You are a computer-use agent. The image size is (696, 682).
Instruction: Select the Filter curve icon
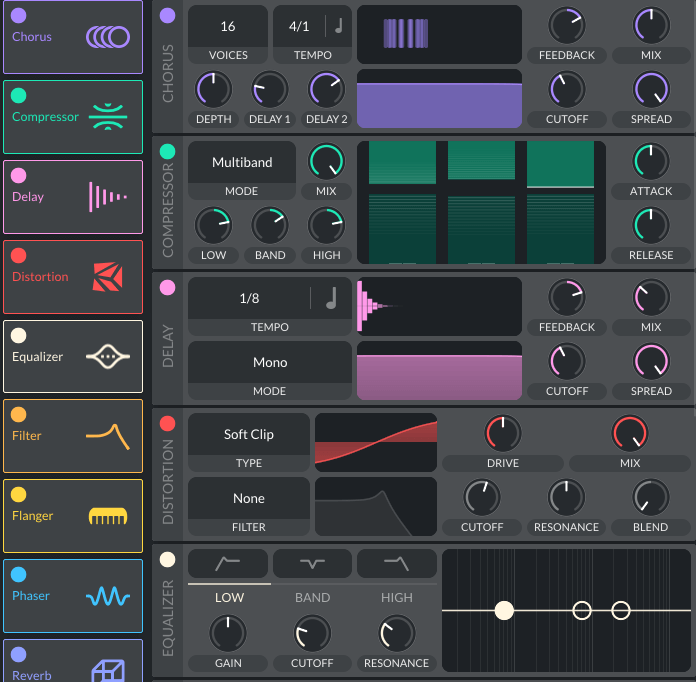click(x=108, y=435)
